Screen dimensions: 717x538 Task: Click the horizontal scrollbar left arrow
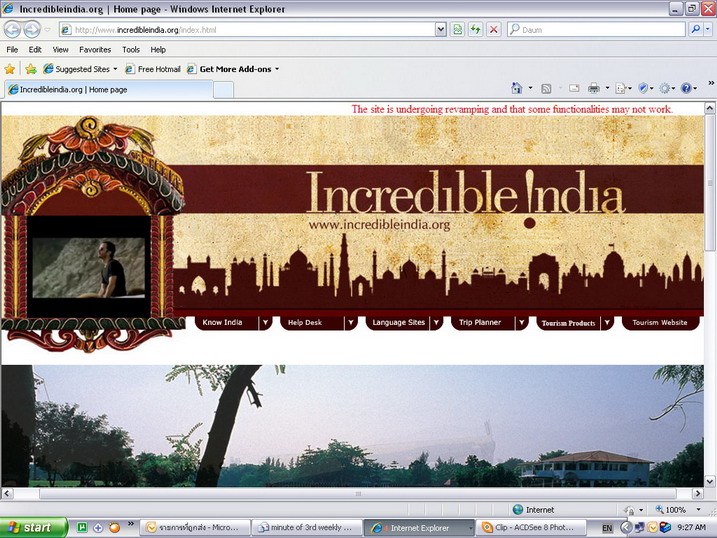click(6, 493)
